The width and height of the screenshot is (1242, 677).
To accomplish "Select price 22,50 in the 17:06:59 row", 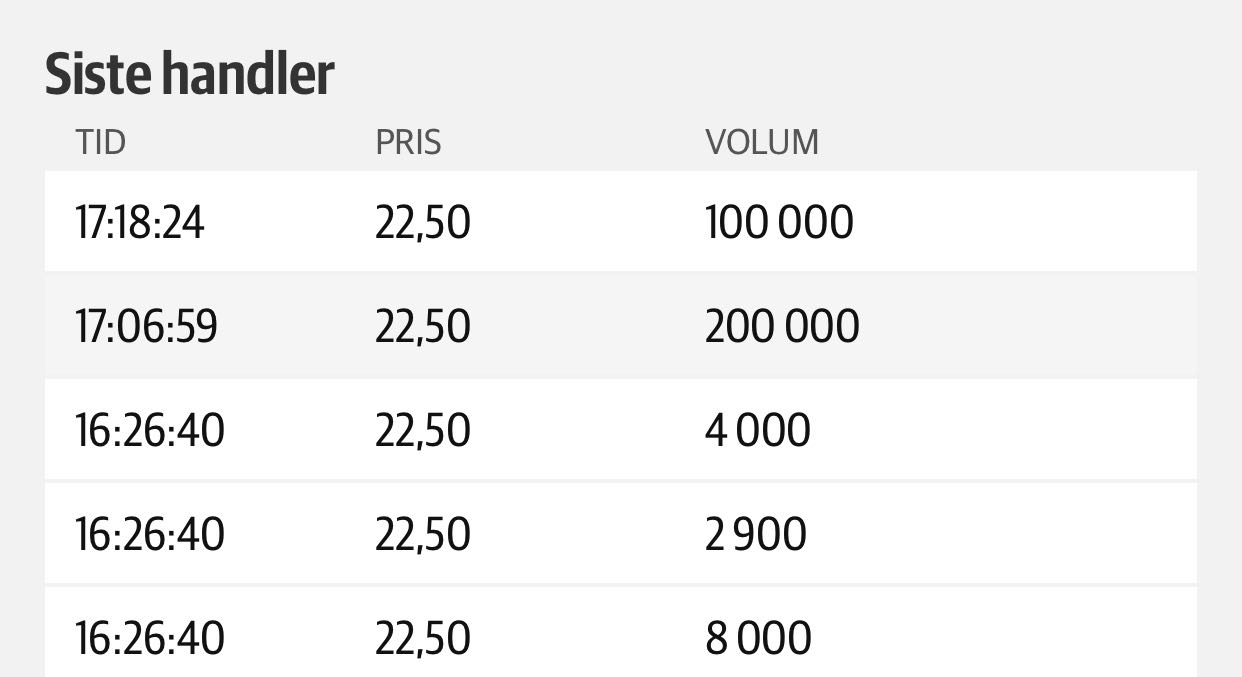I will (423, 326).
